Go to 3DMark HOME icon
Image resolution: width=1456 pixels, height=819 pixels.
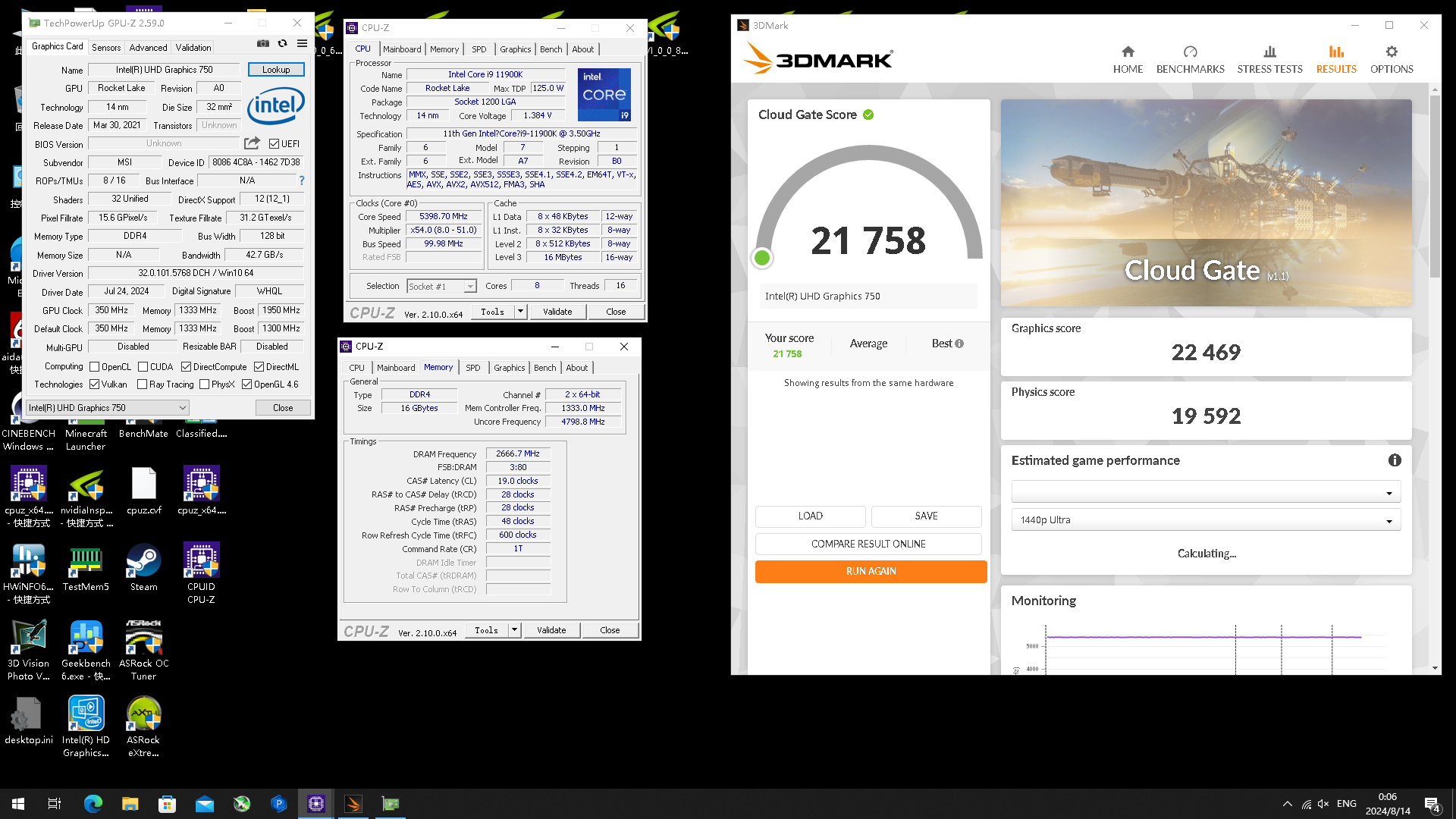coord(1128,52)
